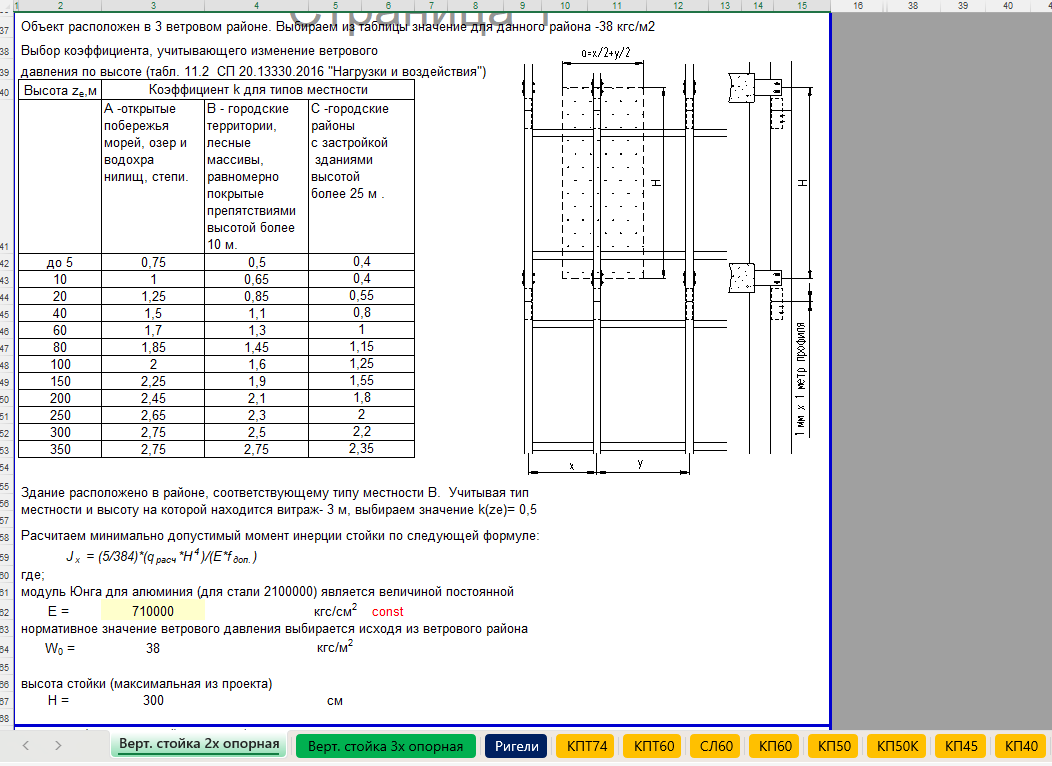Screen dimensions: 1052x766
Task: Click the red 'const' label
Action: pos(387,612)
